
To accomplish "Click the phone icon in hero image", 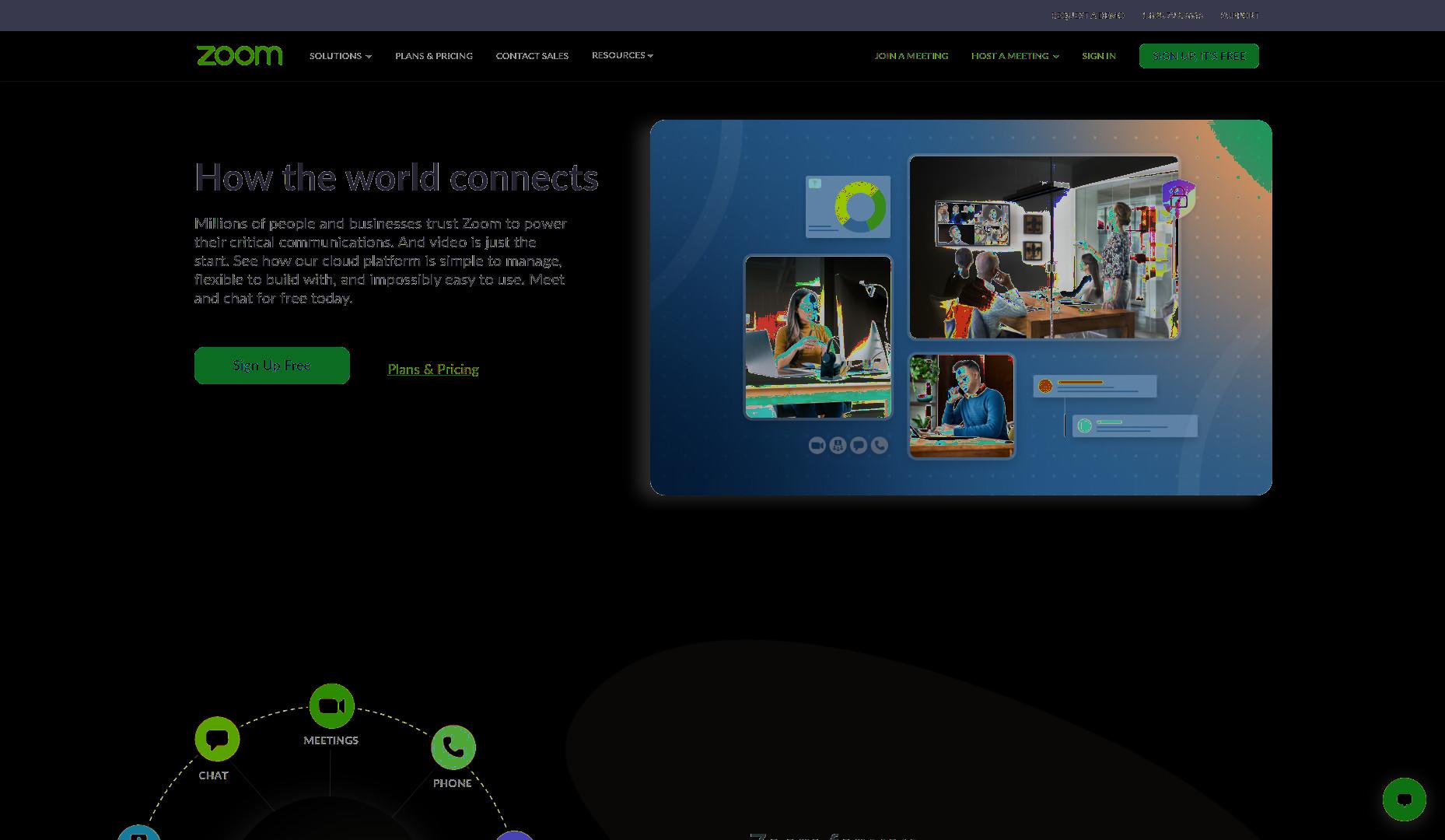I will tap(880, 445).
